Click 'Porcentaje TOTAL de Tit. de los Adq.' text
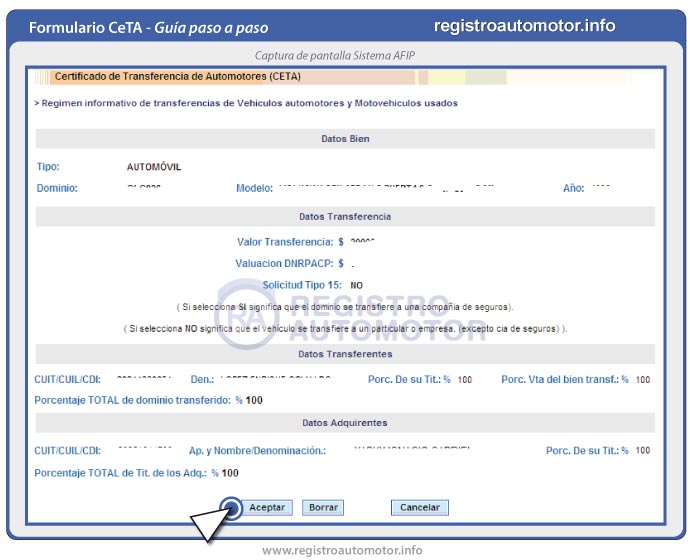Viewport: 690px width, 560px height. point(121,473)
